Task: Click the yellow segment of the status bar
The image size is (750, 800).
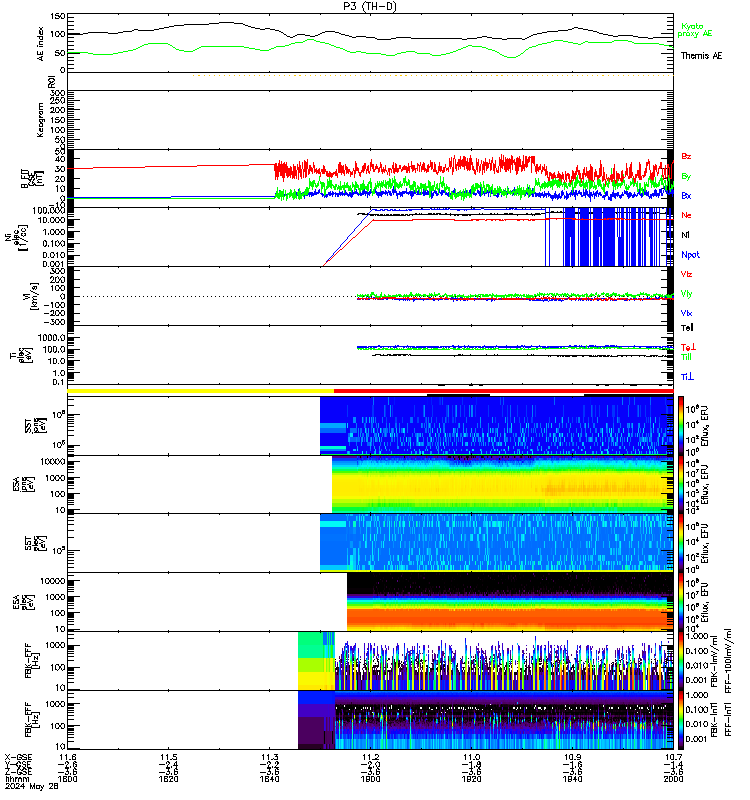Action: click(x=201, y=391)
